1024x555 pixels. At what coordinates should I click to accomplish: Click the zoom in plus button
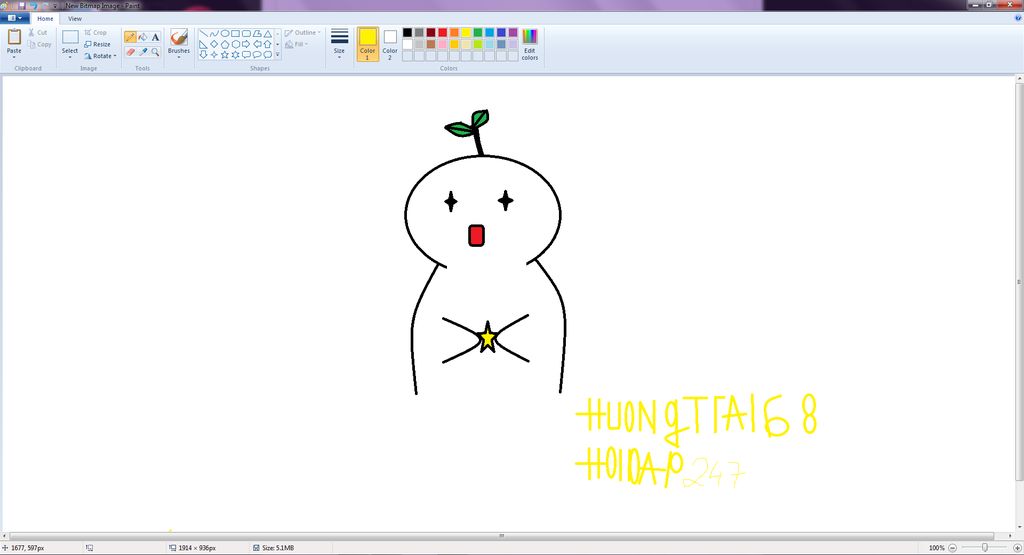[x=1017, y=548]
